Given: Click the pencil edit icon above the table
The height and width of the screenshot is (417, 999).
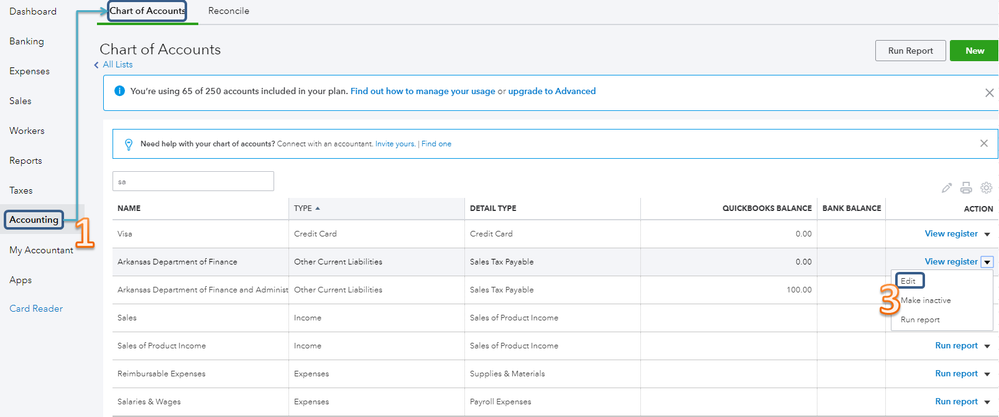Looking at the screenshot, I should click(947, 188).
